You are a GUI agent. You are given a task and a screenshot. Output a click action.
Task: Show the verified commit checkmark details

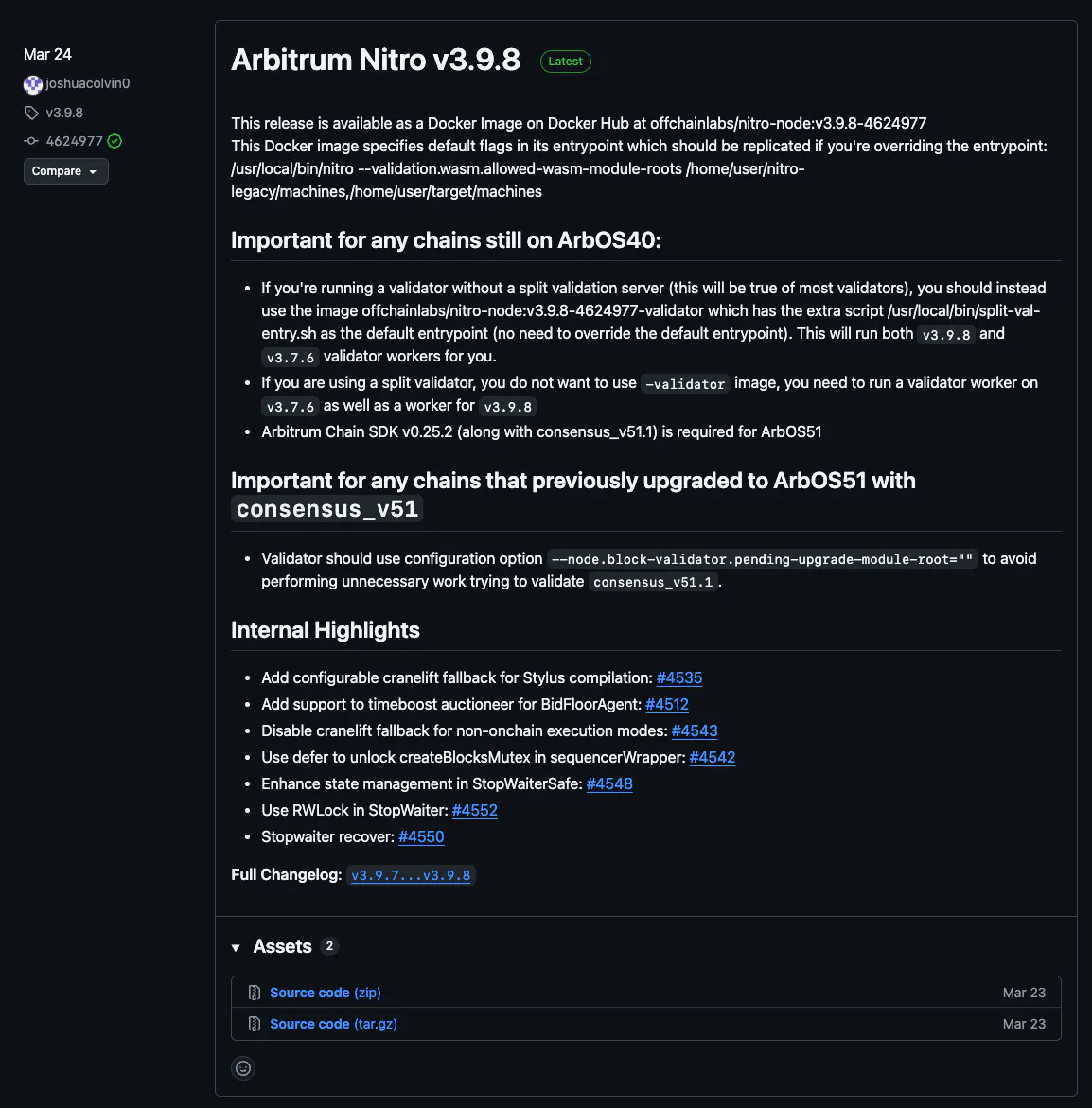pos(114,141)
